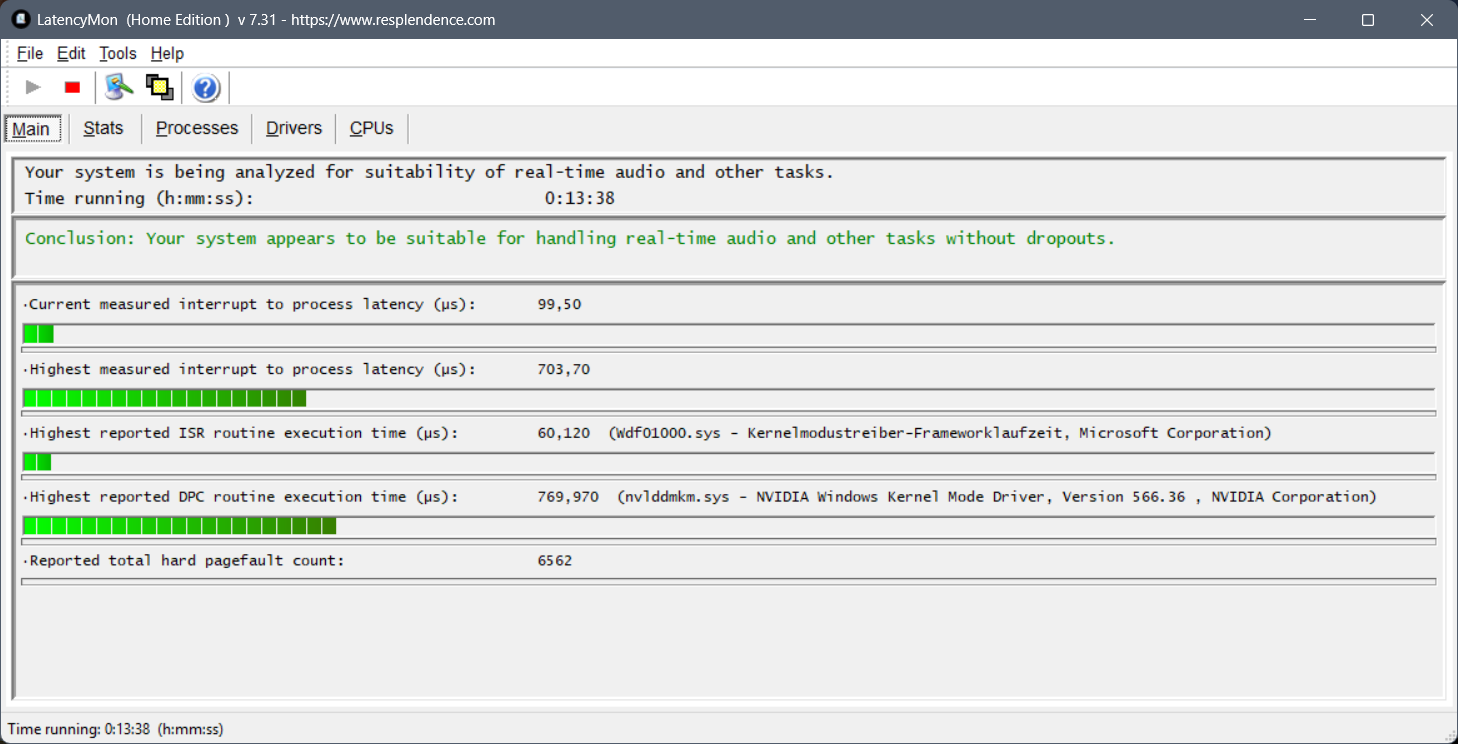Switch to the Main tab

(x=32, y=129)
